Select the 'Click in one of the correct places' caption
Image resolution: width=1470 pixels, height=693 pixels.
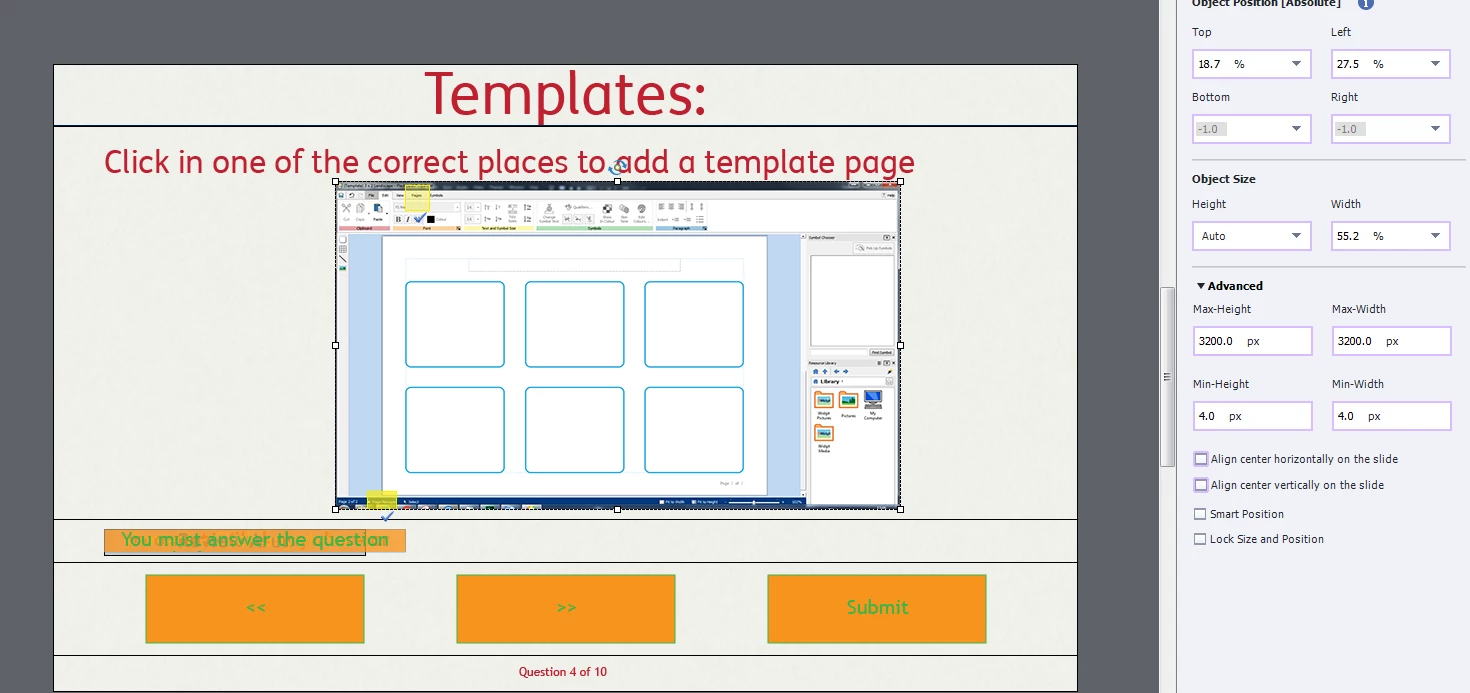pyautogui.click(x=510, y=162)
